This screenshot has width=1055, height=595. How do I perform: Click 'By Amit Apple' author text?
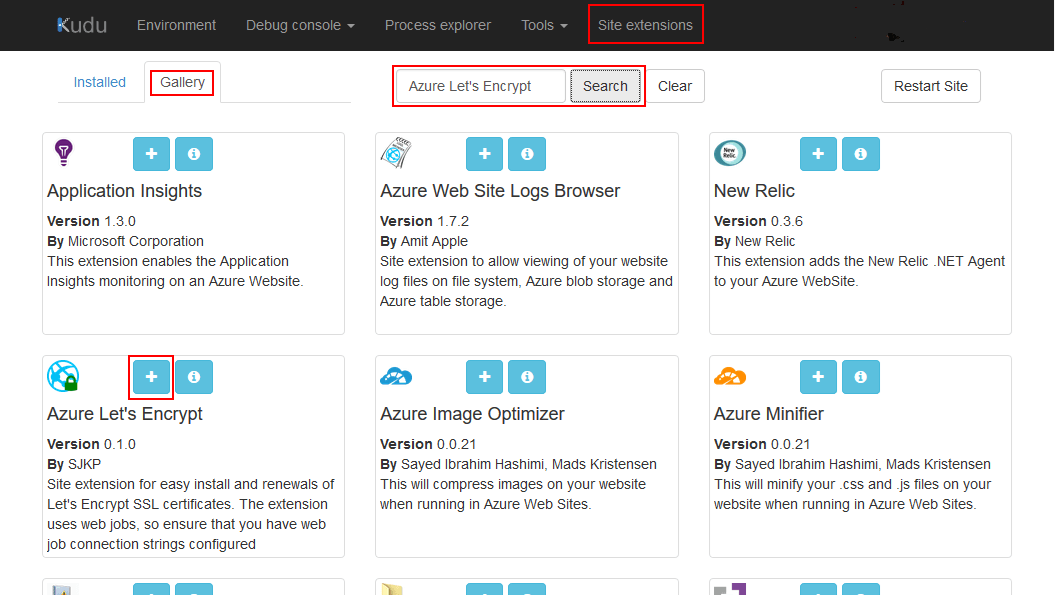pyautogui.click(x=424, y=241)
